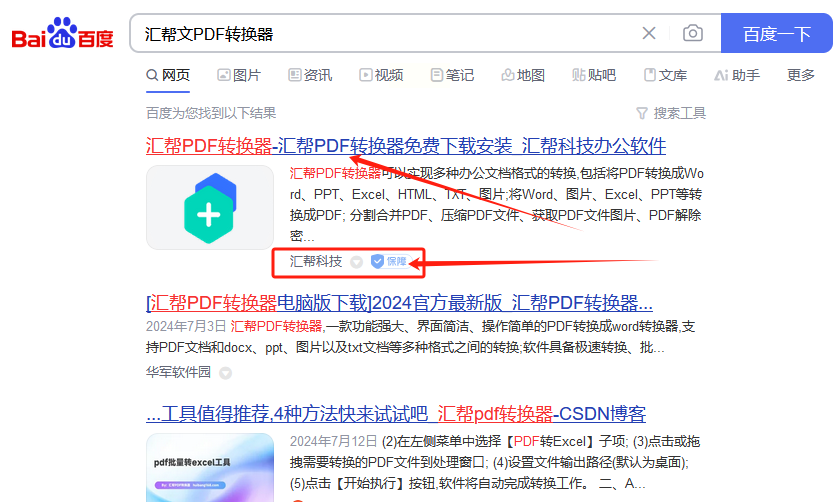
Task: Expand the dropdown arrow beside 华军软件园
Action: point(226,373)
